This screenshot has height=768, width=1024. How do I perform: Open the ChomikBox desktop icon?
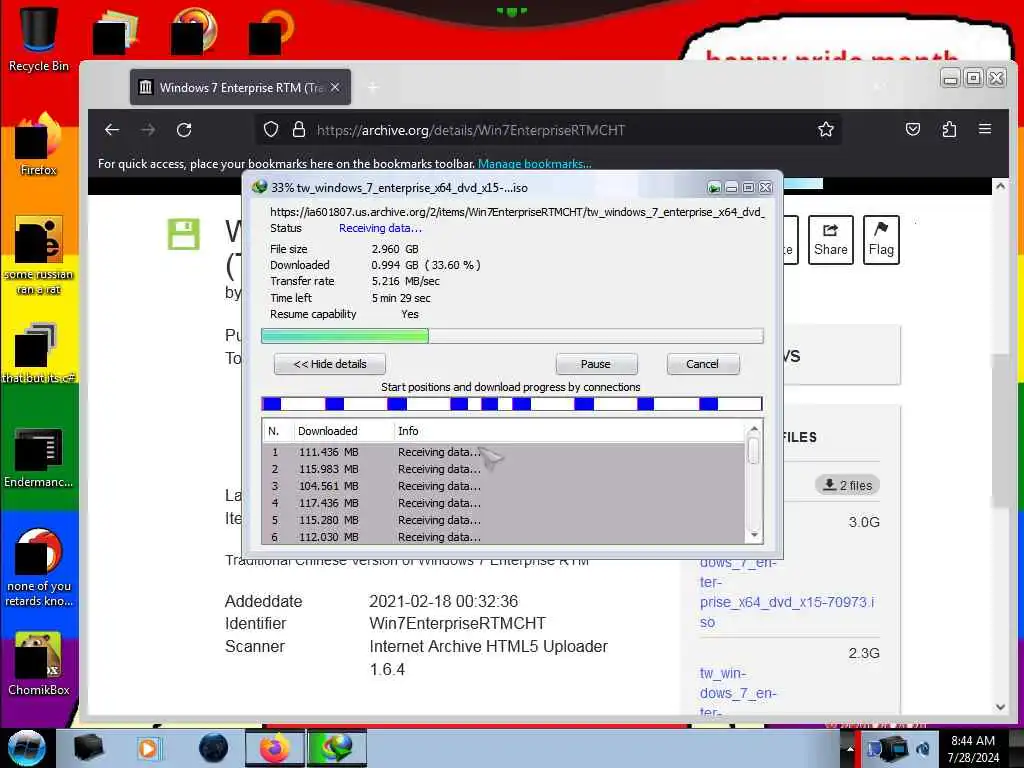pyautogui.click(x=39, y=664)
